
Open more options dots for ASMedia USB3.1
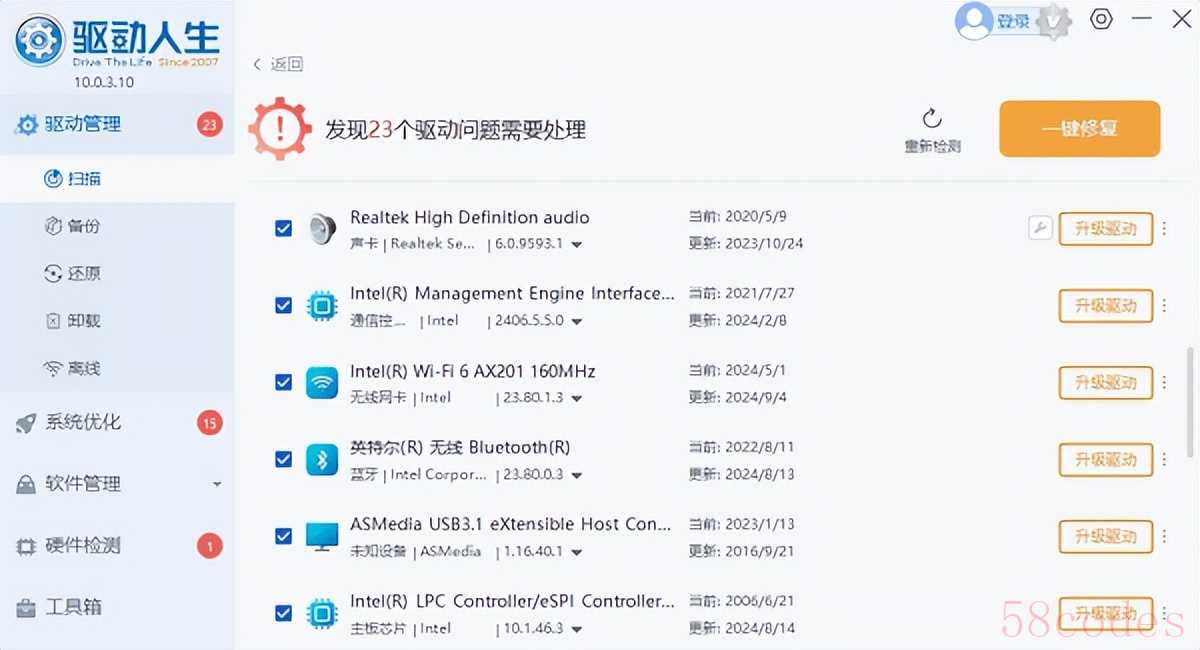click(1164, 537)
